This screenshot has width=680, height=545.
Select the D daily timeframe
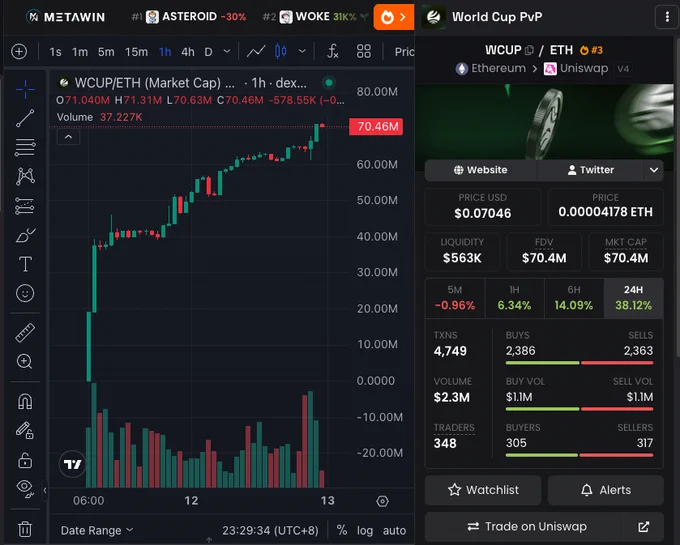coord(208,52)
